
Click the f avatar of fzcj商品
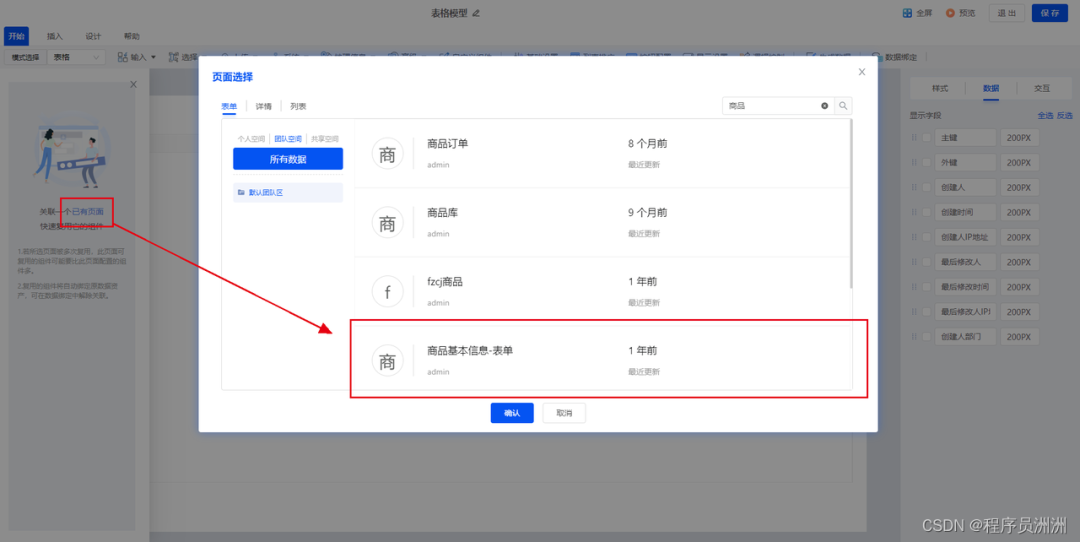click(387, 291)
